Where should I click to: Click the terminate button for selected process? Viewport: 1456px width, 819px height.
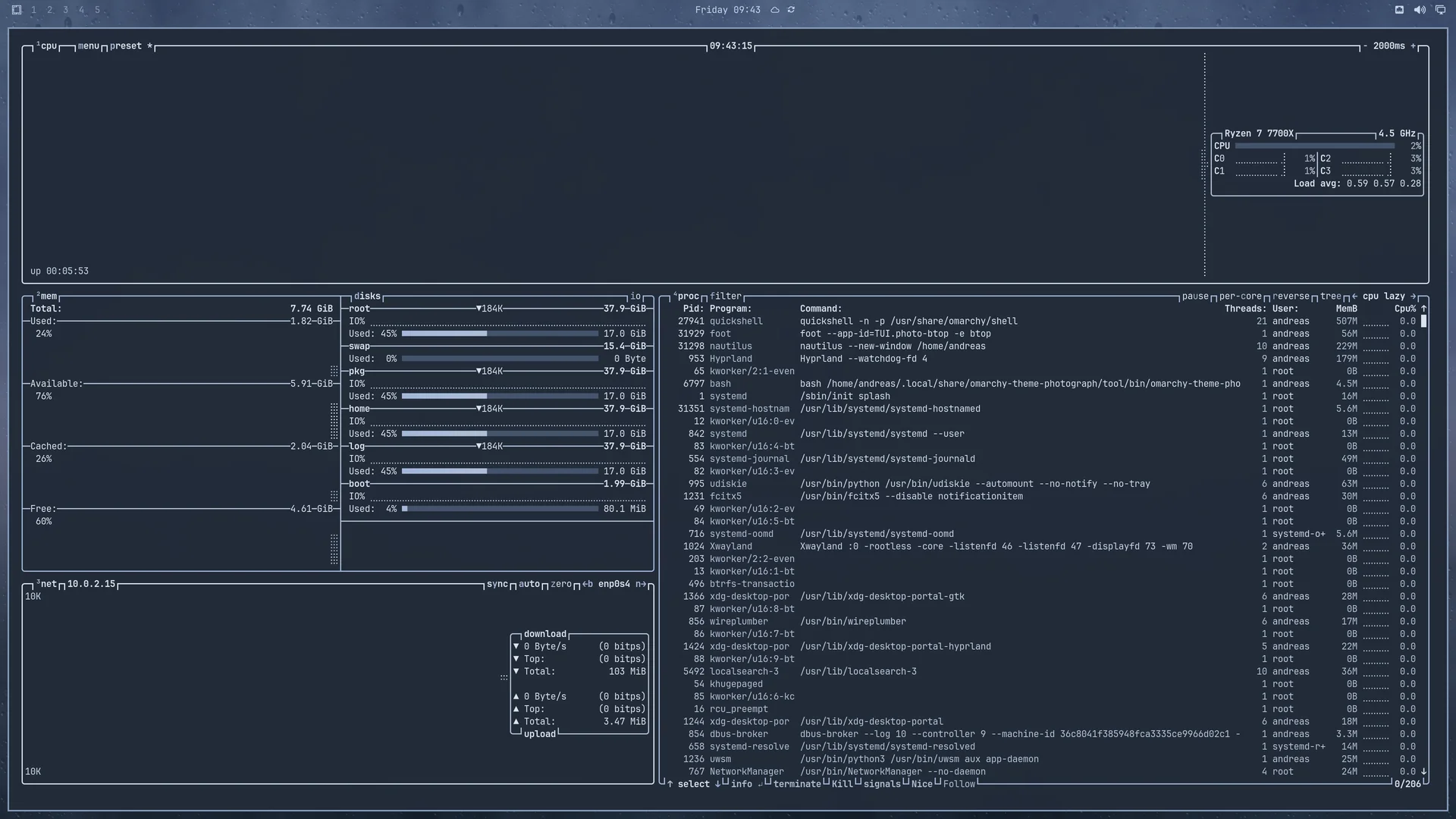click(x=797, y=784)
